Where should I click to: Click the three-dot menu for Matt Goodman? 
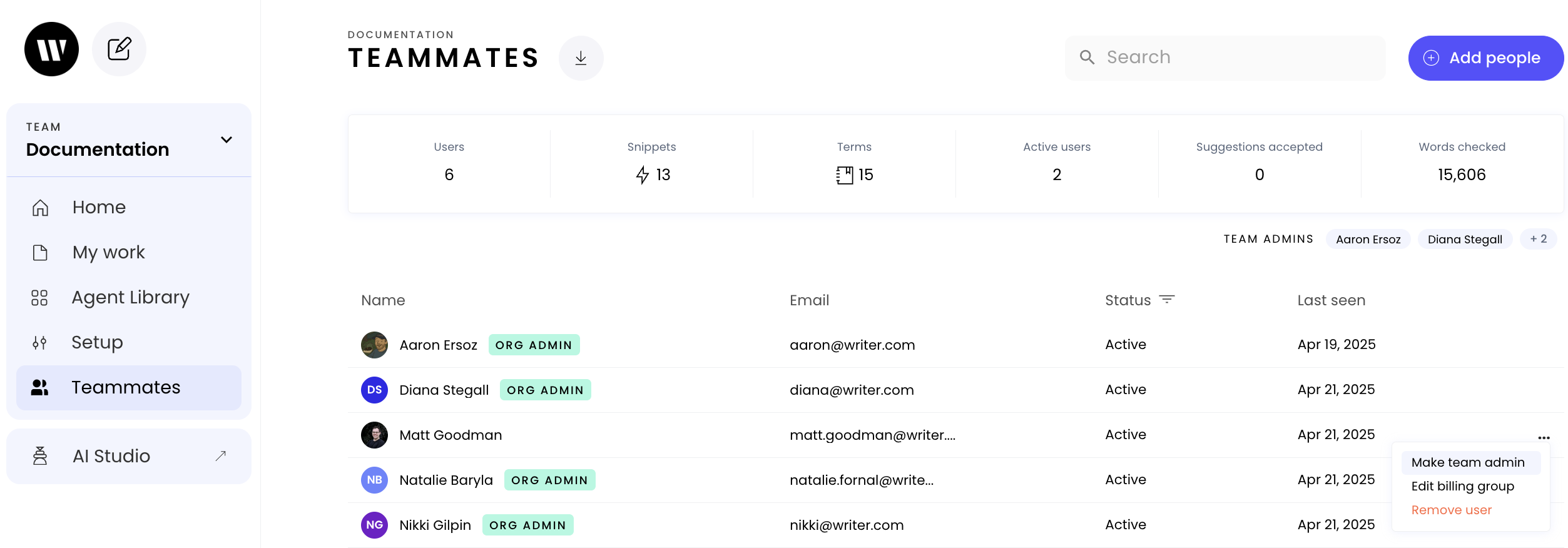click(1544, 437)
